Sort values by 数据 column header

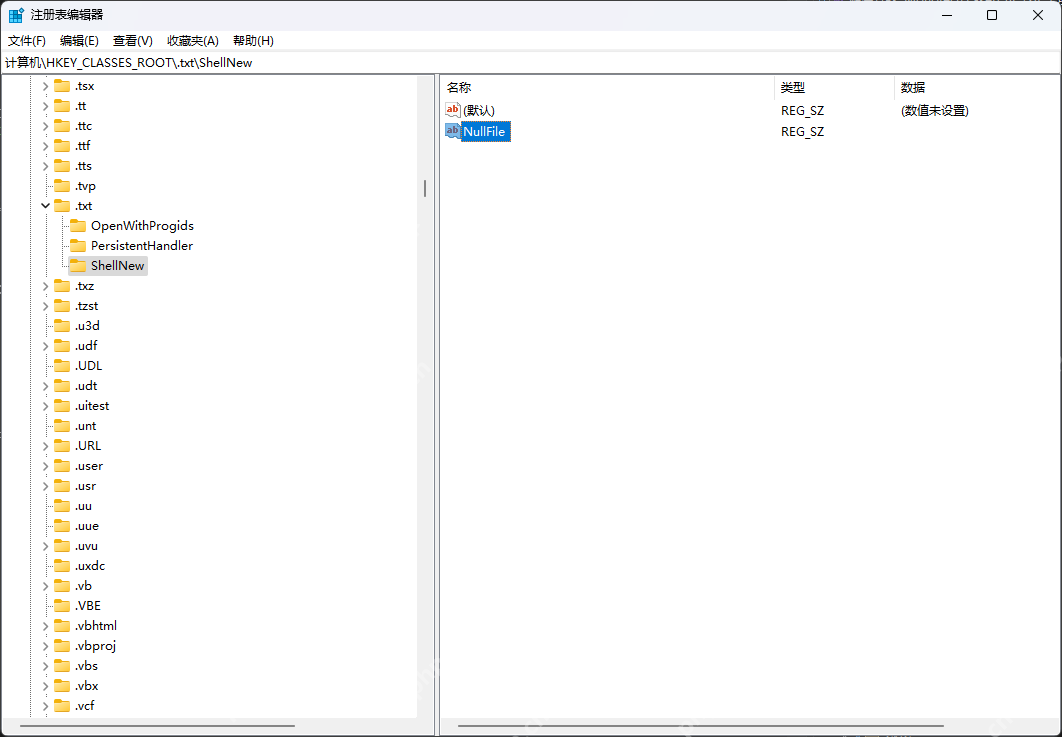coord(977,87)
